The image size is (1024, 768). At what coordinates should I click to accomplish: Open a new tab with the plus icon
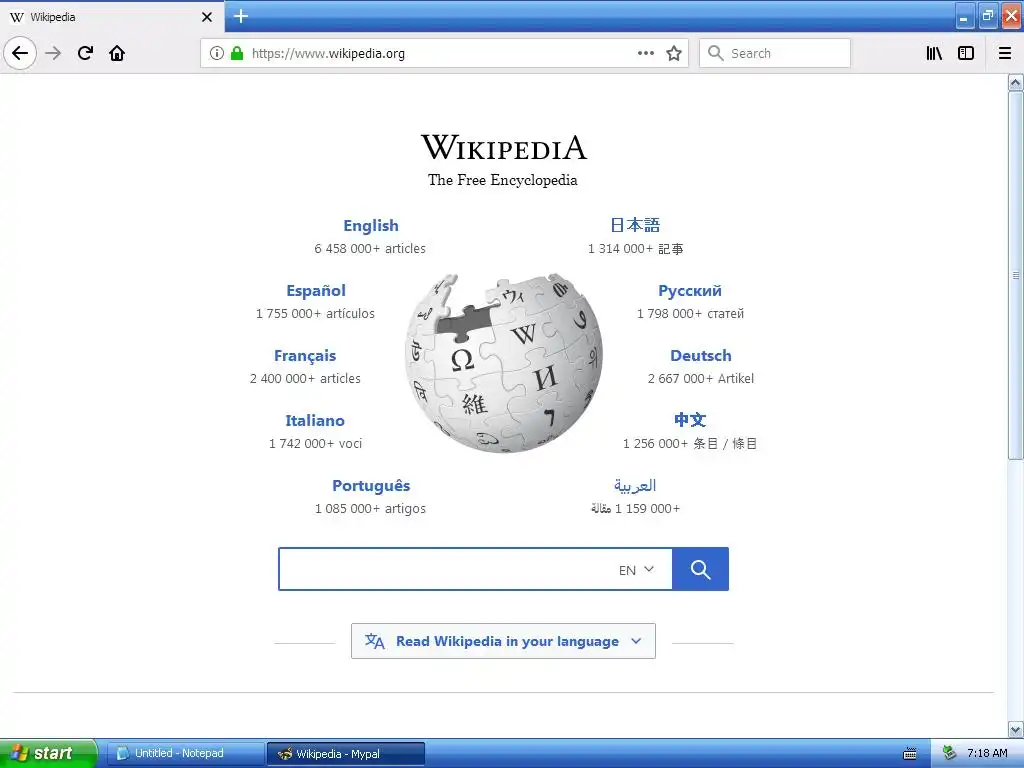[x=241, y=16]
